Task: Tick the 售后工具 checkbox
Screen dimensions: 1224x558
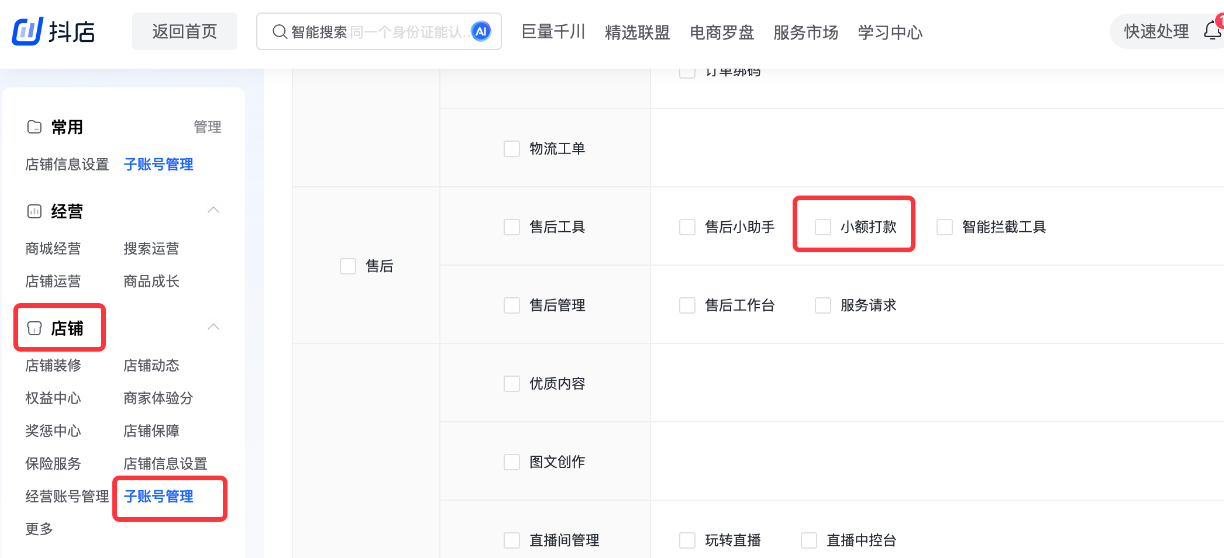Action: point(512,227)
